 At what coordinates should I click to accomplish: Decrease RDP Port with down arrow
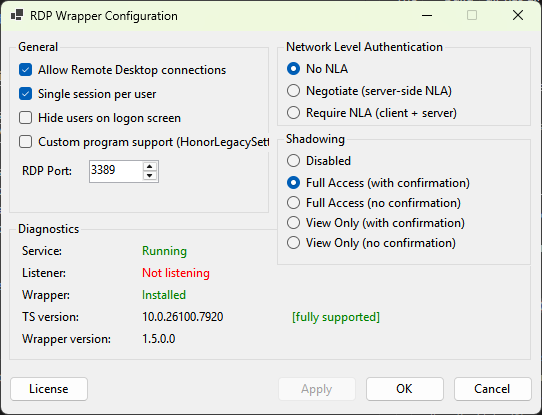click(x=149, y=176)
